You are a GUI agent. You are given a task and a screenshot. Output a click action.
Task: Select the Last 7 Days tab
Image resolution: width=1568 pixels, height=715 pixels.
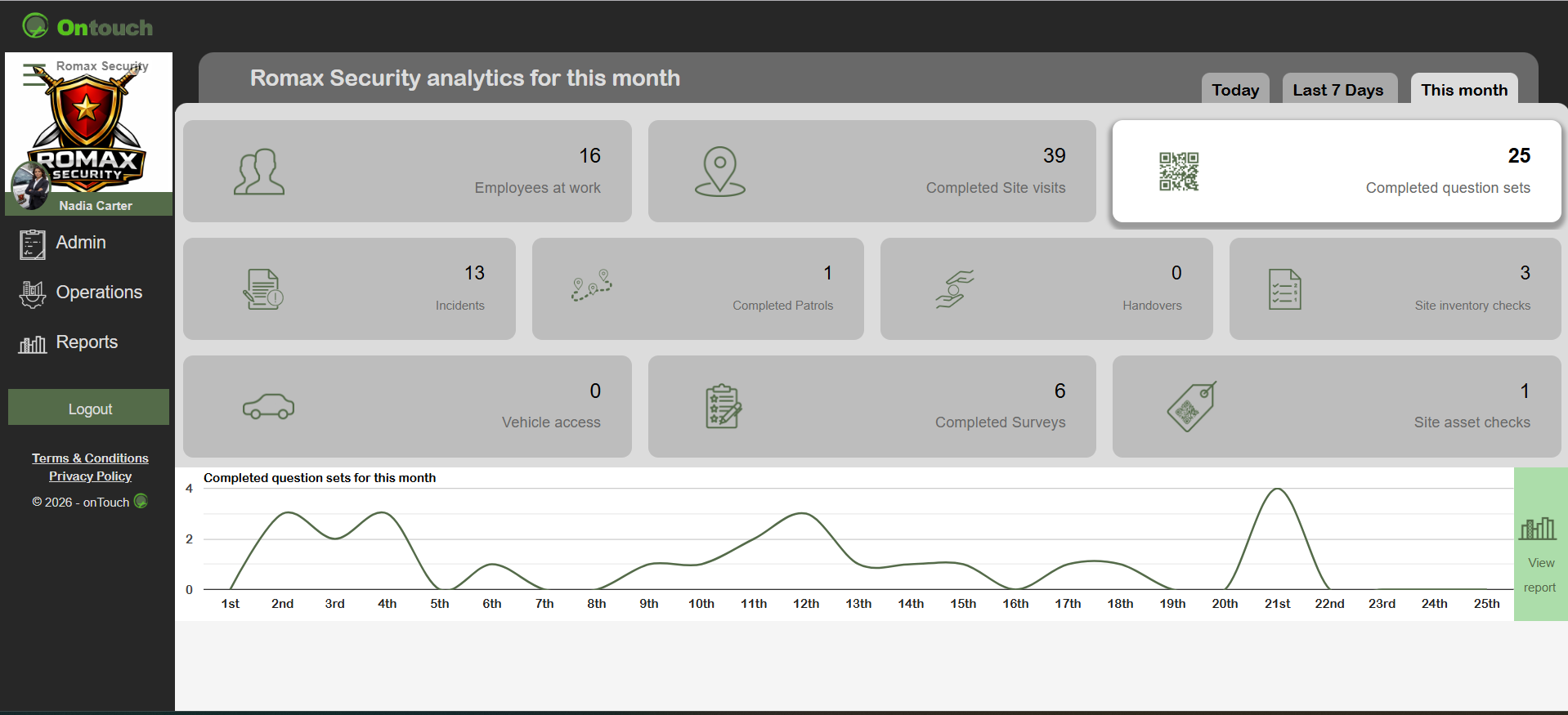(x=1337, y=90)
